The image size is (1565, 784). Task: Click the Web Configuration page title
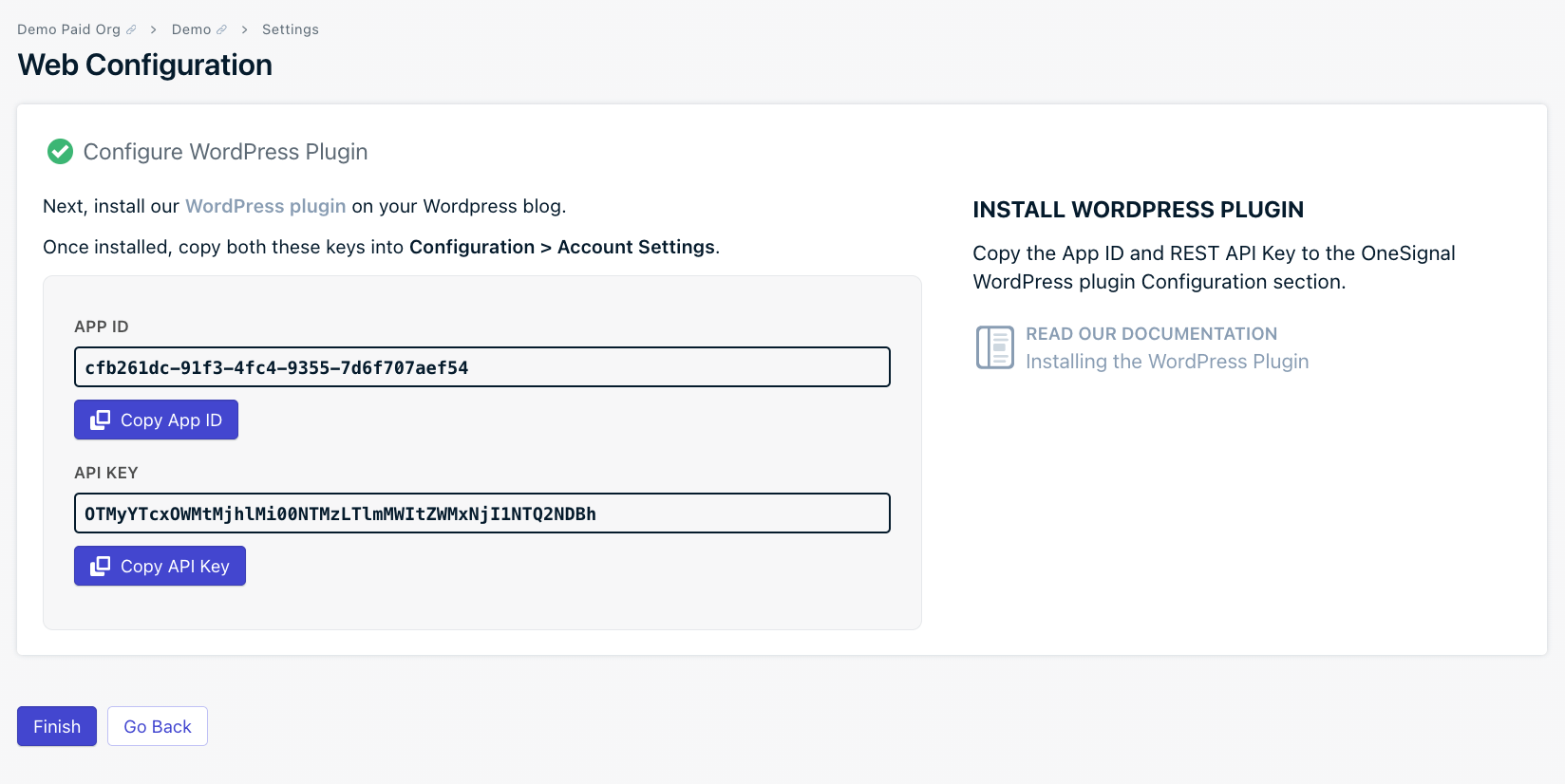coord(145,65)
